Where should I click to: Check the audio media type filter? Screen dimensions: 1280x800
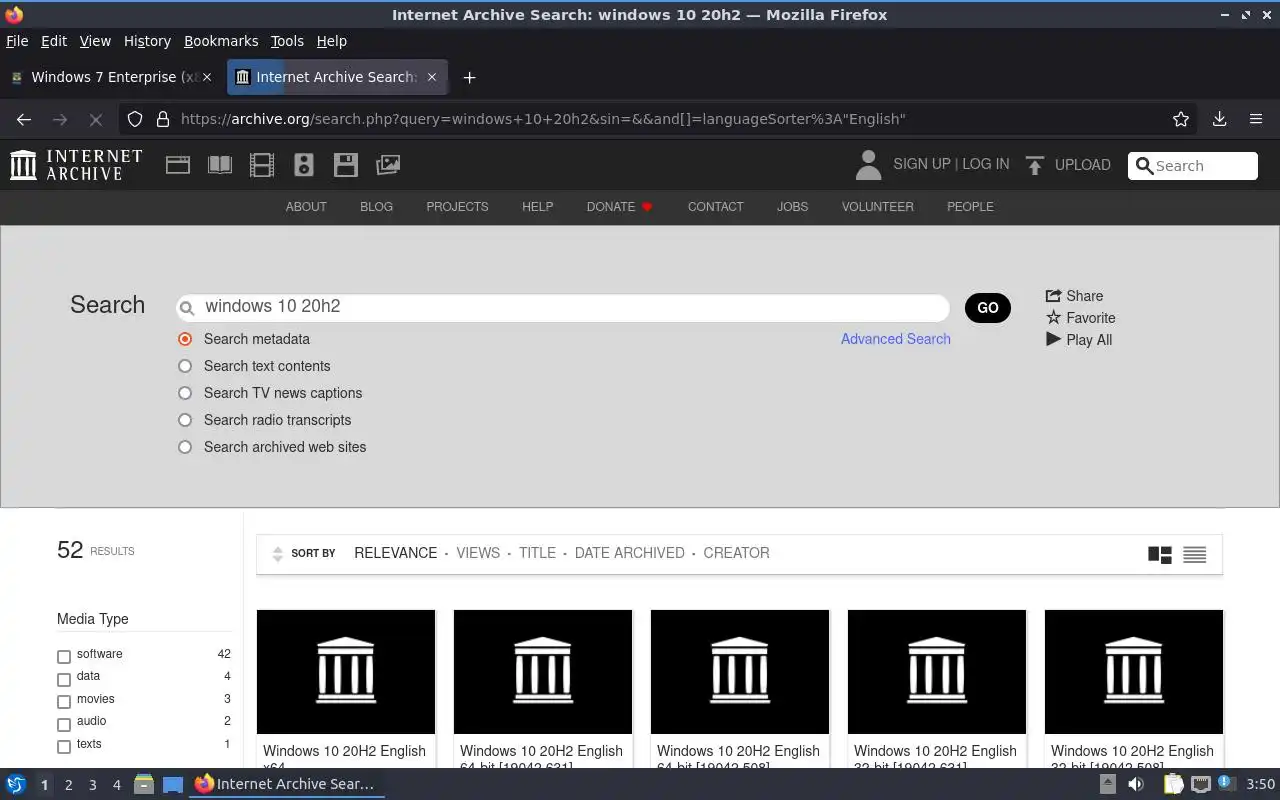pos(64,724)
